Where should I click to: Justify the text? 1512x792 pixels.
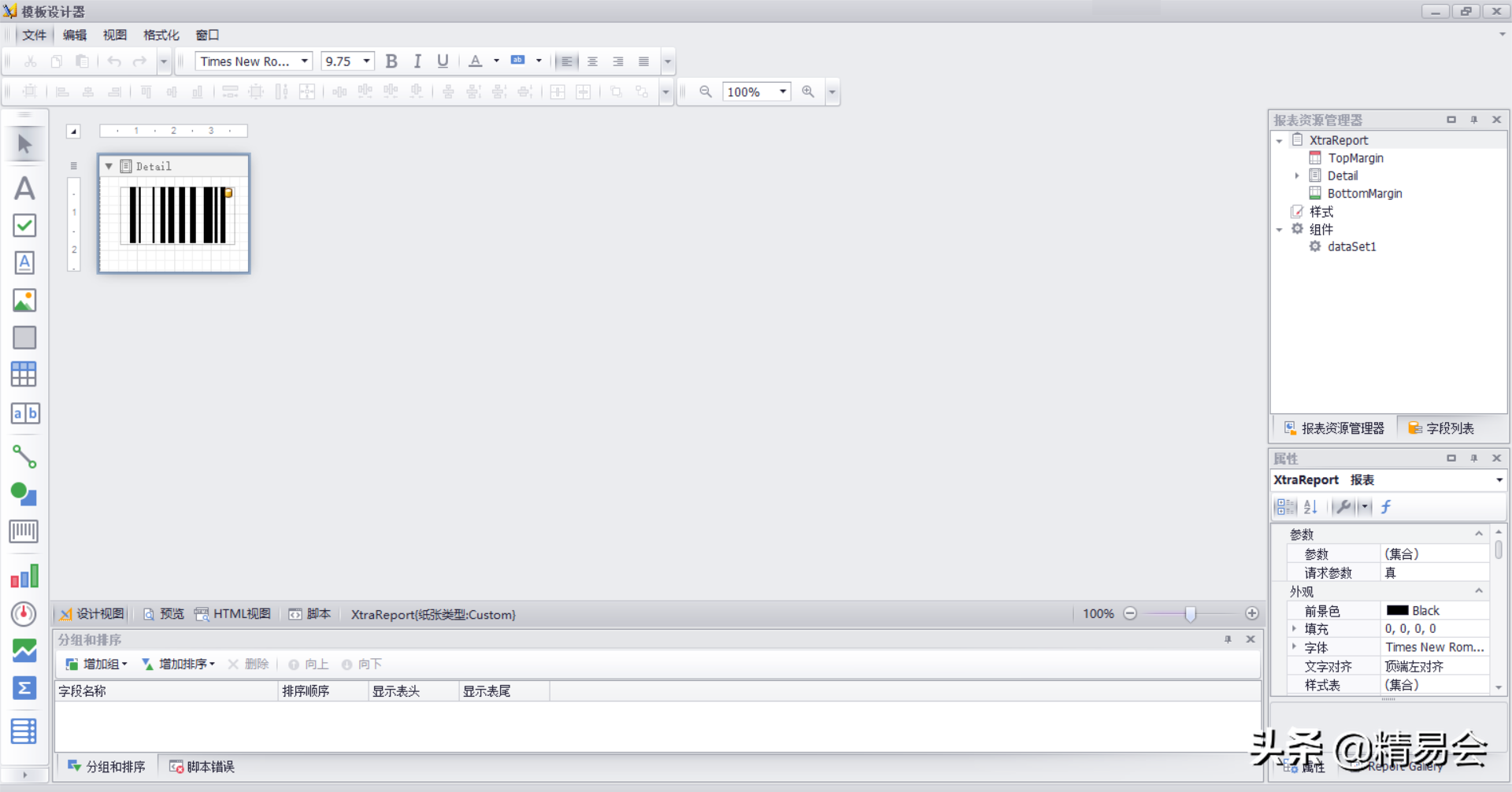tap(643, 61)
